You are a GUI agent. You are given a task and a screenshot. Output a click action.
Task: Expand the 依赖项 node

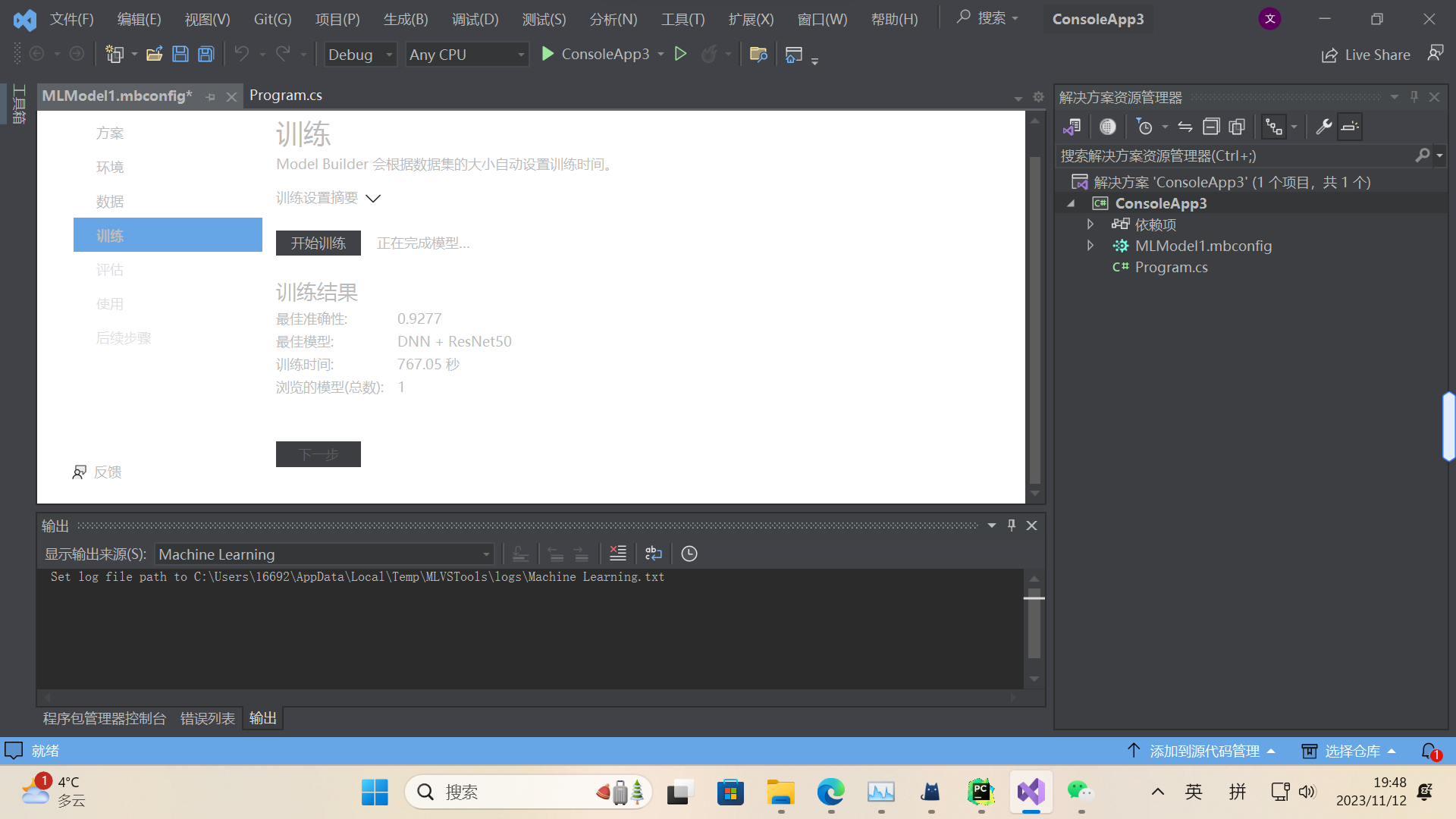point(1090,224)
